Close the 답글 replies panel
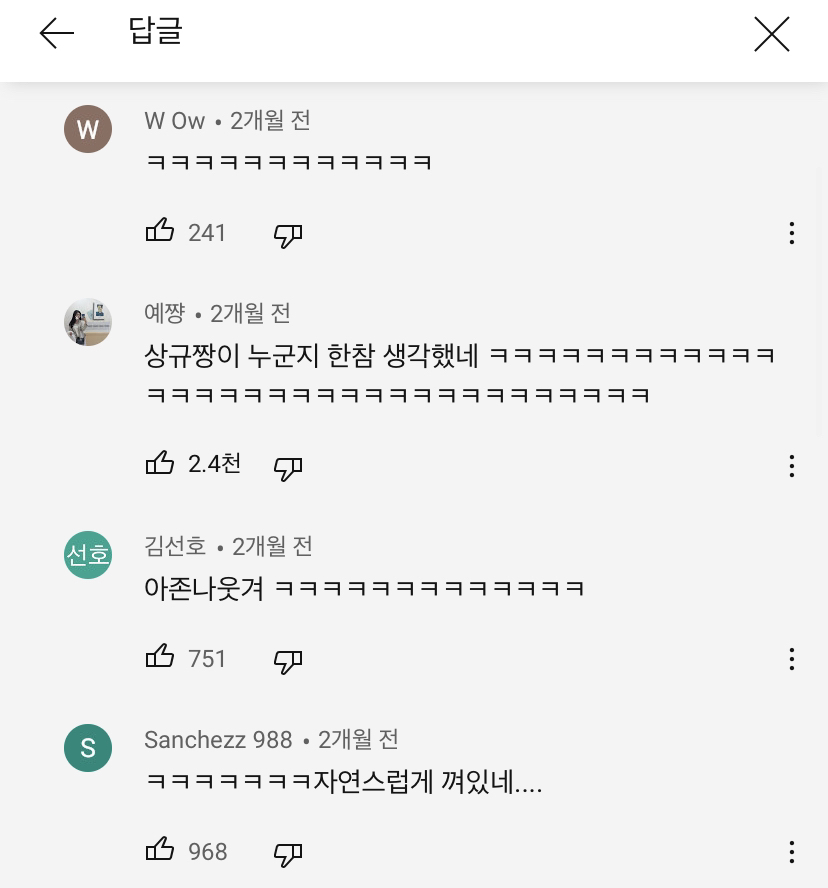Screen dimensions: 828x888 pos(771,35)
